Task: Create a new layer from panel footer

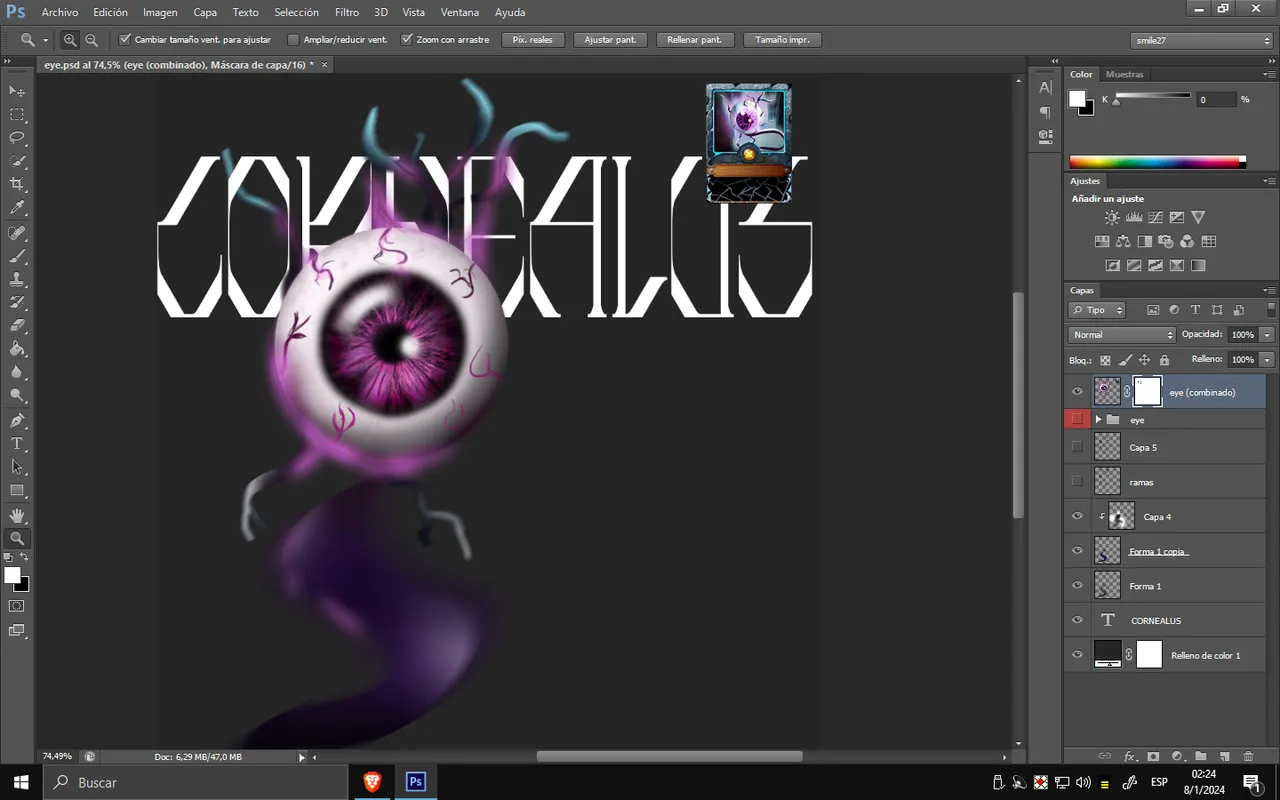Action: click(x=1225, y=757)
